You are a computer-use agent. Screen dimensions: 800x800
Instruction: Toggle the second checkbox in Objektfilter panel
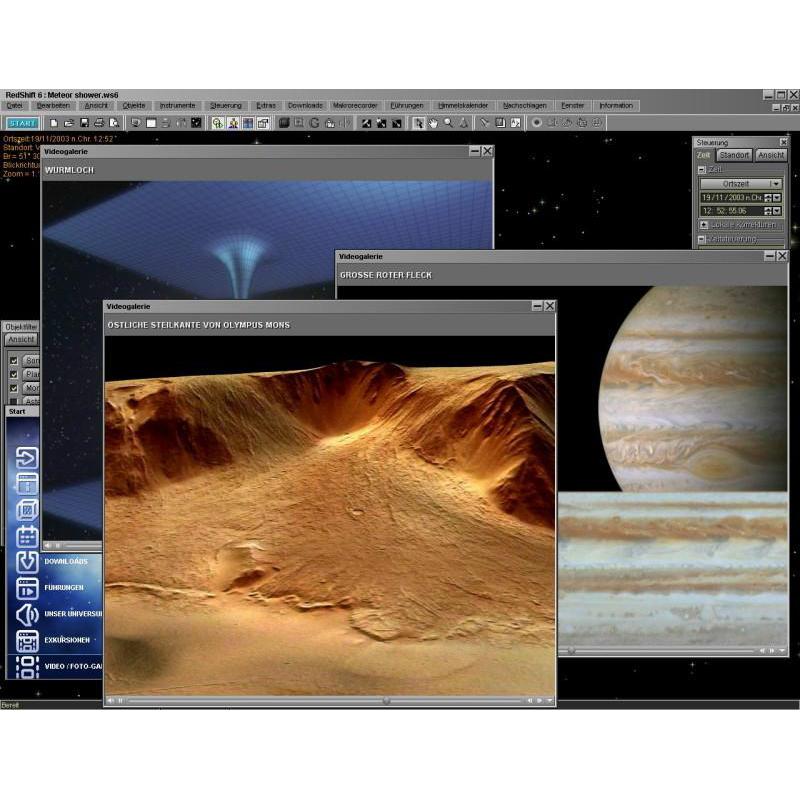coord(14,374)
